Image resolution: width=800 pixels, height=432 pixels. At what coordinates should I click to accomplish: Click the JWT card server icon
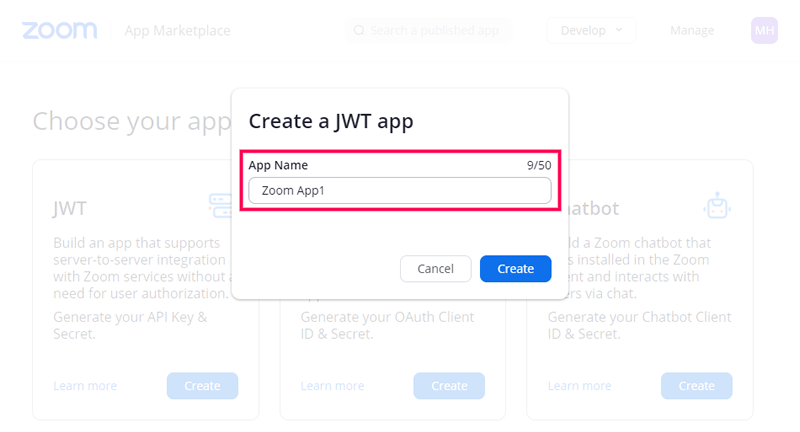(220, 206)
